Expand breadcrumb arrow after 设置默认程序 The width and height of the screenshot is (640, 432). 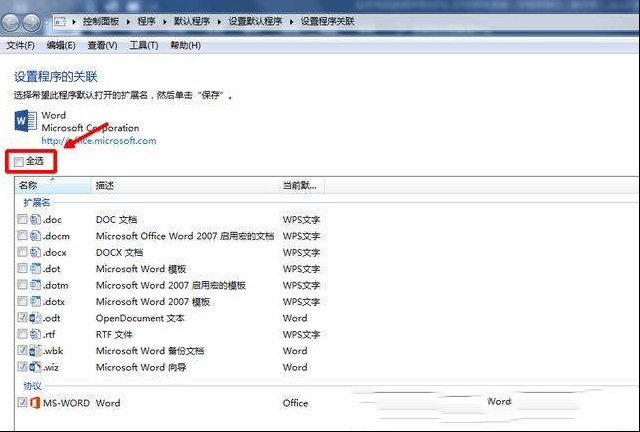point(291,22)
